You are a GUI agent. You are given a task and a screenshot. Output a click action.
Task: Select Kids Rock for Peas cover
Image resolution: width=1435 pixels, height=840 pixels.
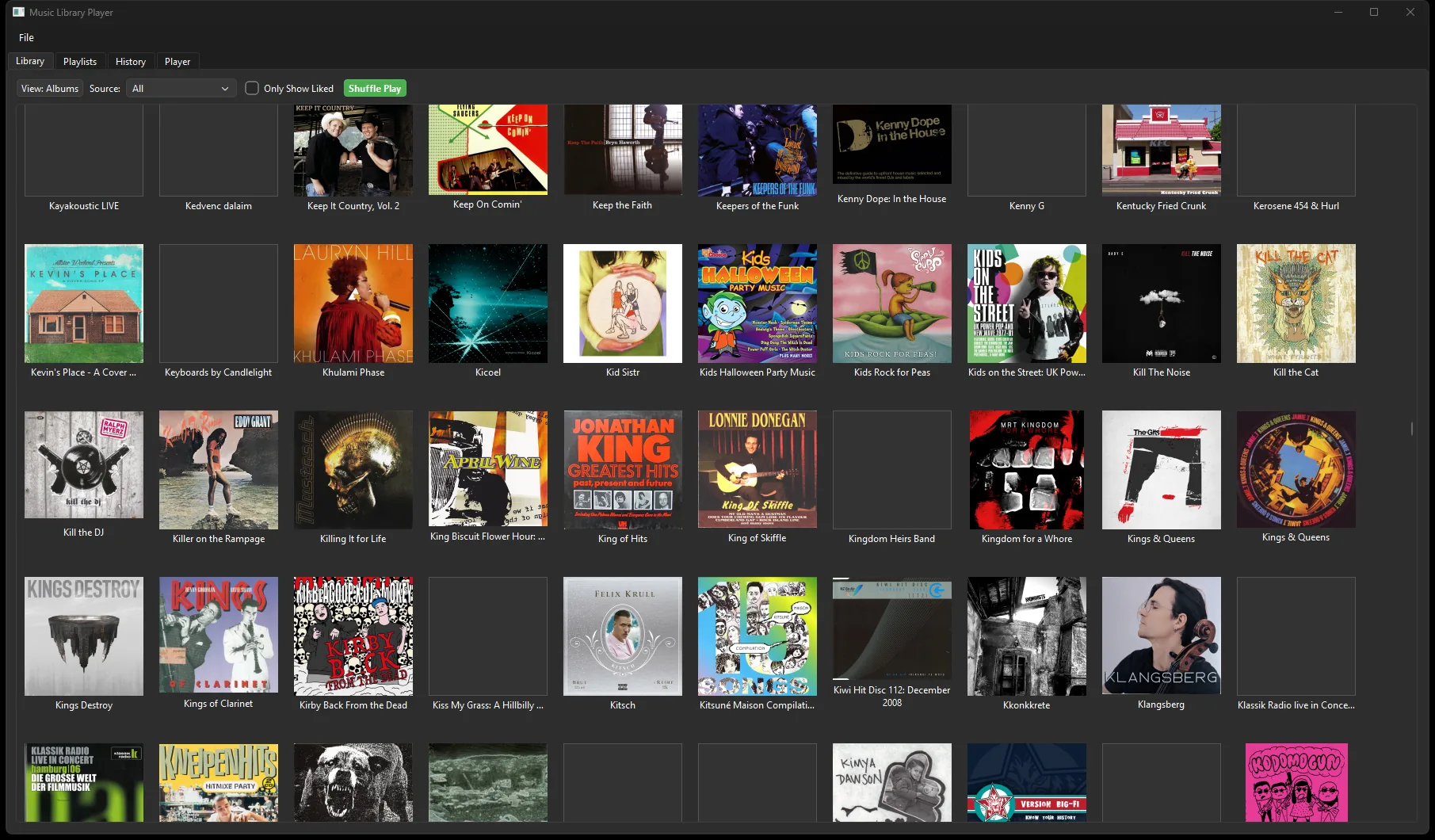pyautogui.click(x=892, y=304)
